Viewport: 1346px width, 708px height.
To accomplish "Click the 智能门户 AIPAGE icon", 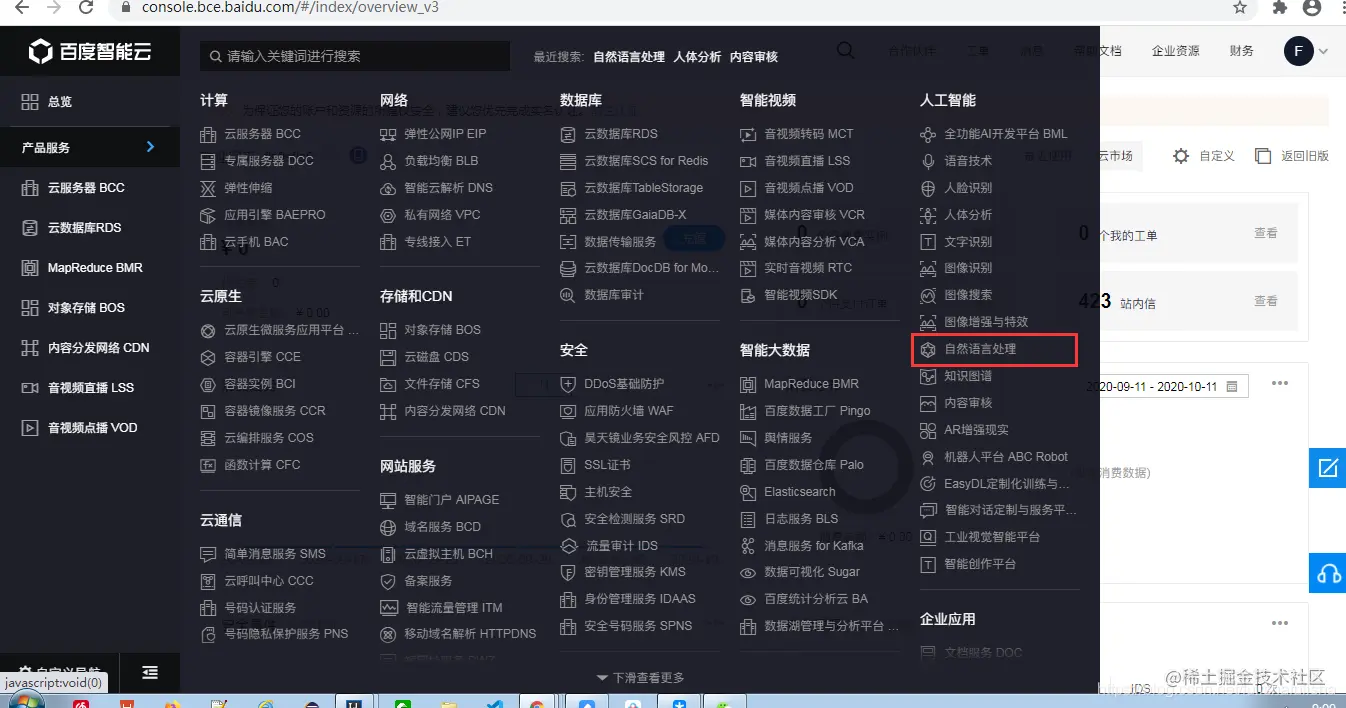I will point(388,500).
